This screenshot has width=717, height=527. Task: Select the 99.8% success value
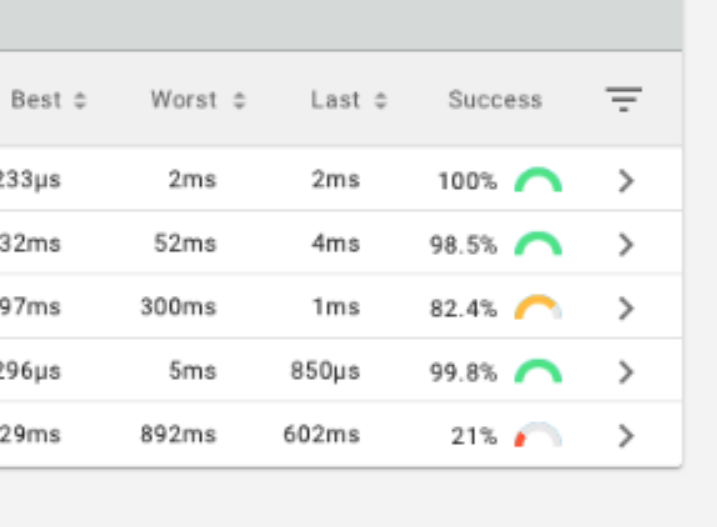463,372
